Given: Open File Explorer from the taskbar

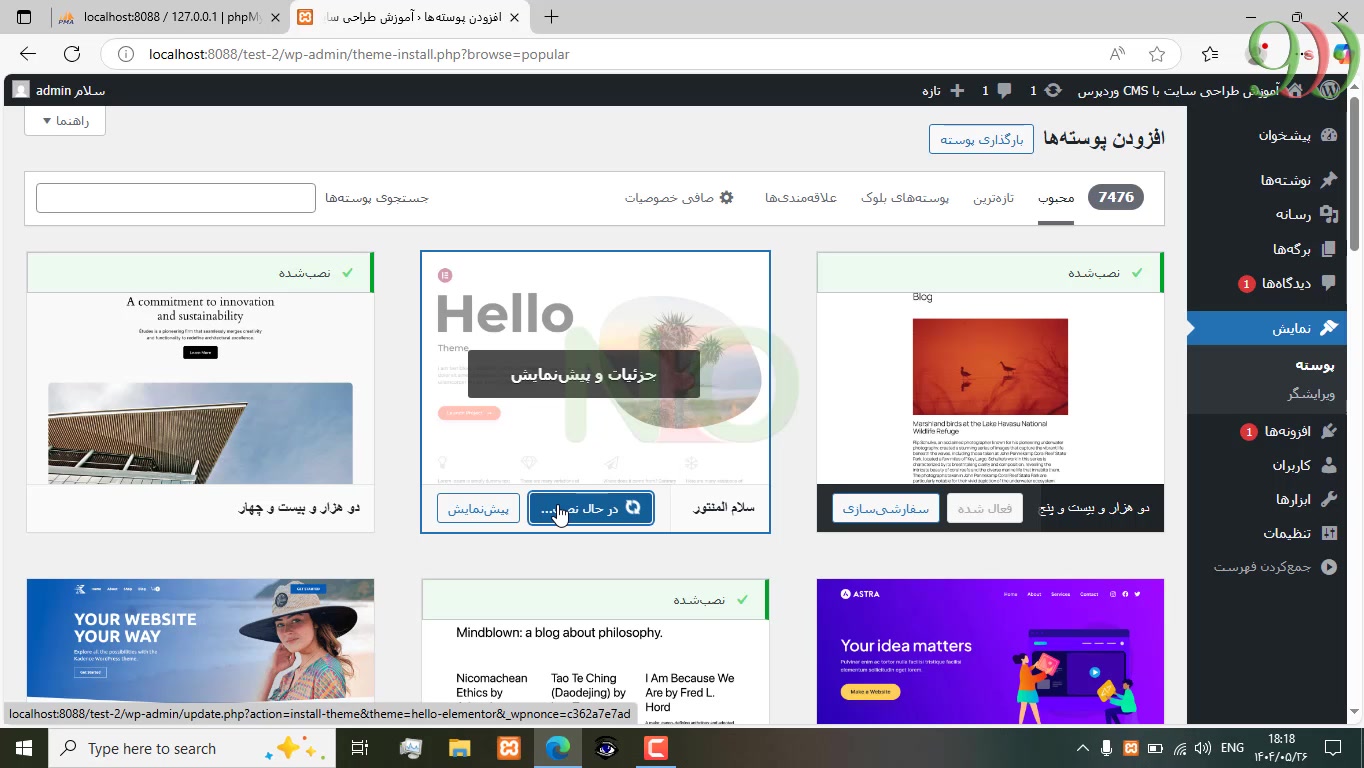Looking at the screenshot, I should click(x=459, y=748).
